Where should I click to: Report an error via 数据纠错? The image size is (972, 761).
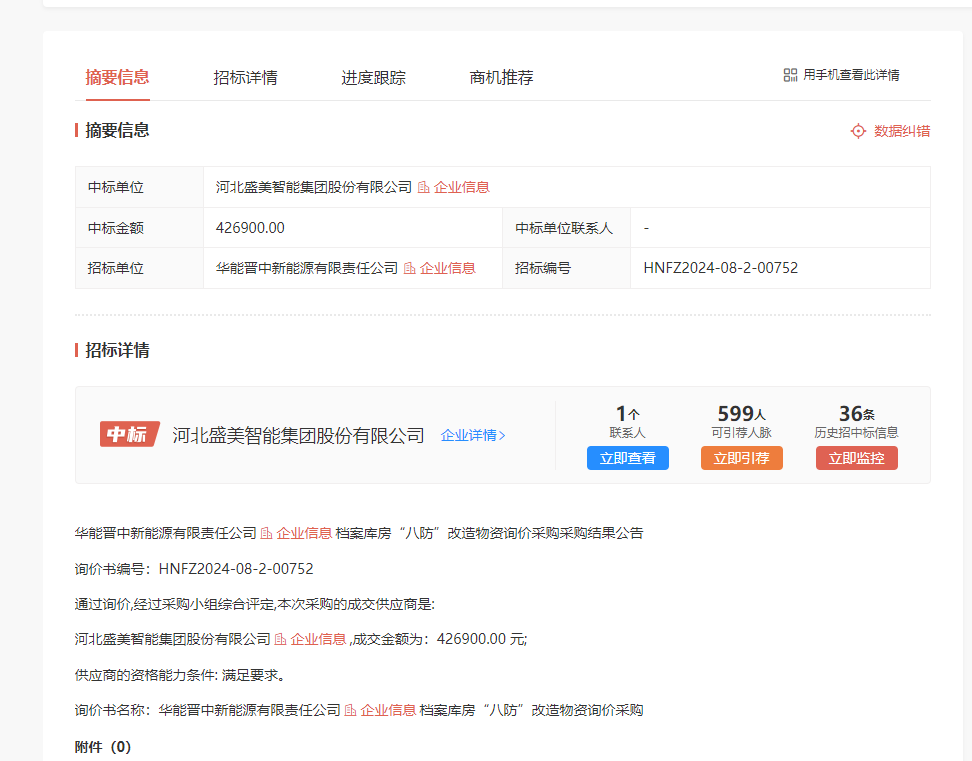[x=902, y=131]
